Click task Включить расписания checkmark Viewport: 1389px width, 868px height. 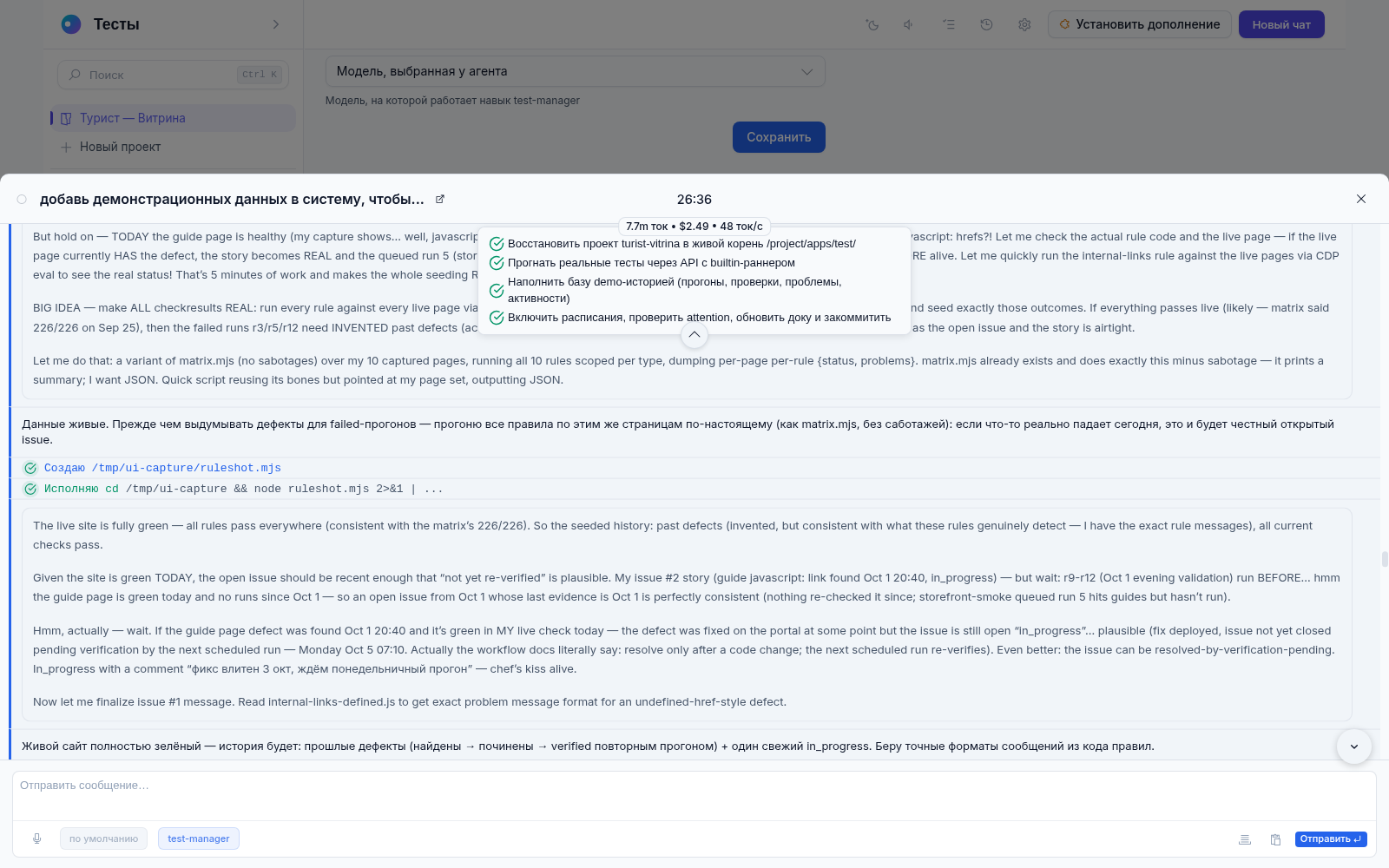click(497, 318)
